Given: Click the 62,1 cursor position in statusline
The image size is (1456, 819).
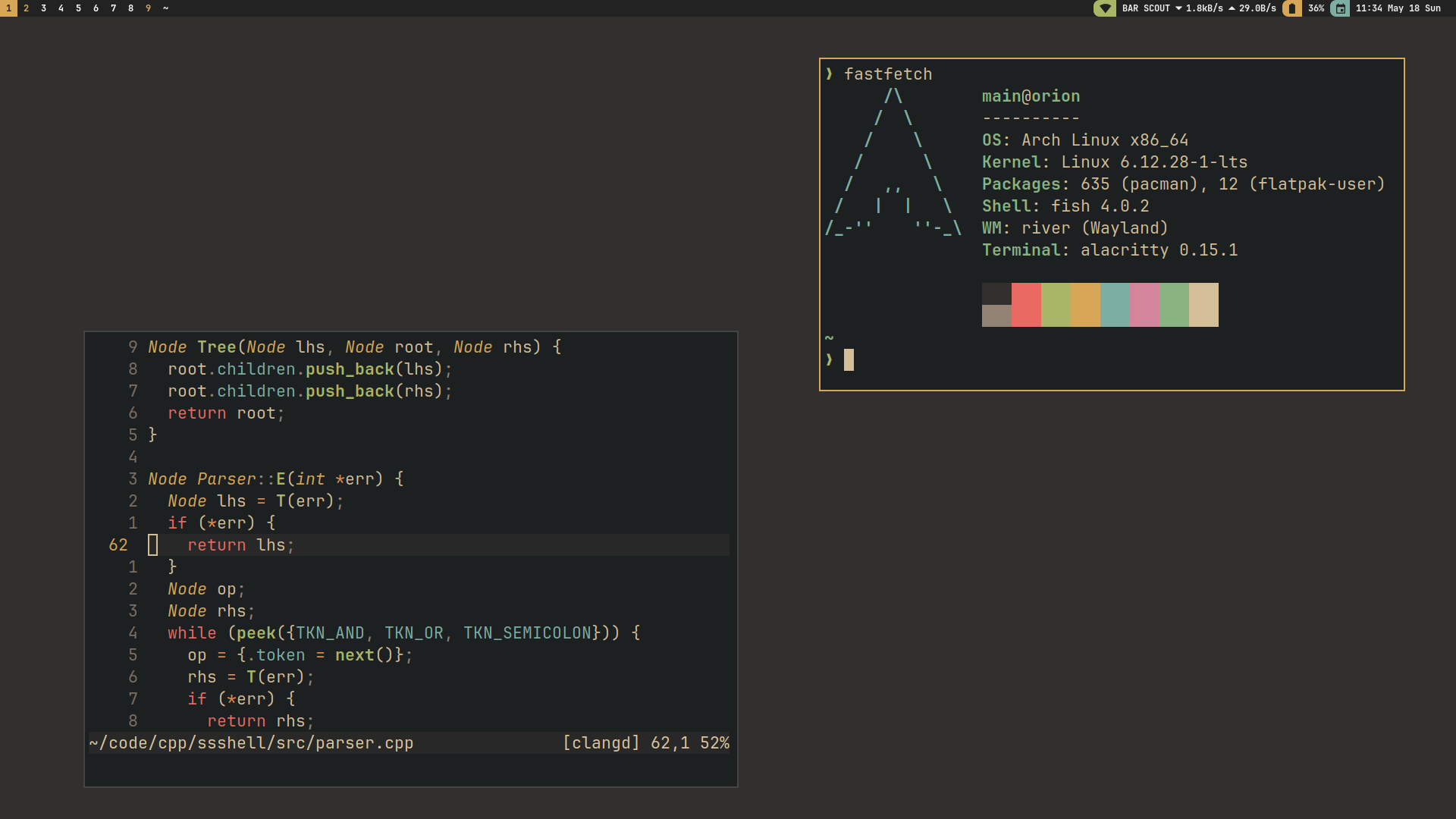Looking at the screenshot, I should (x=670, y=743).
